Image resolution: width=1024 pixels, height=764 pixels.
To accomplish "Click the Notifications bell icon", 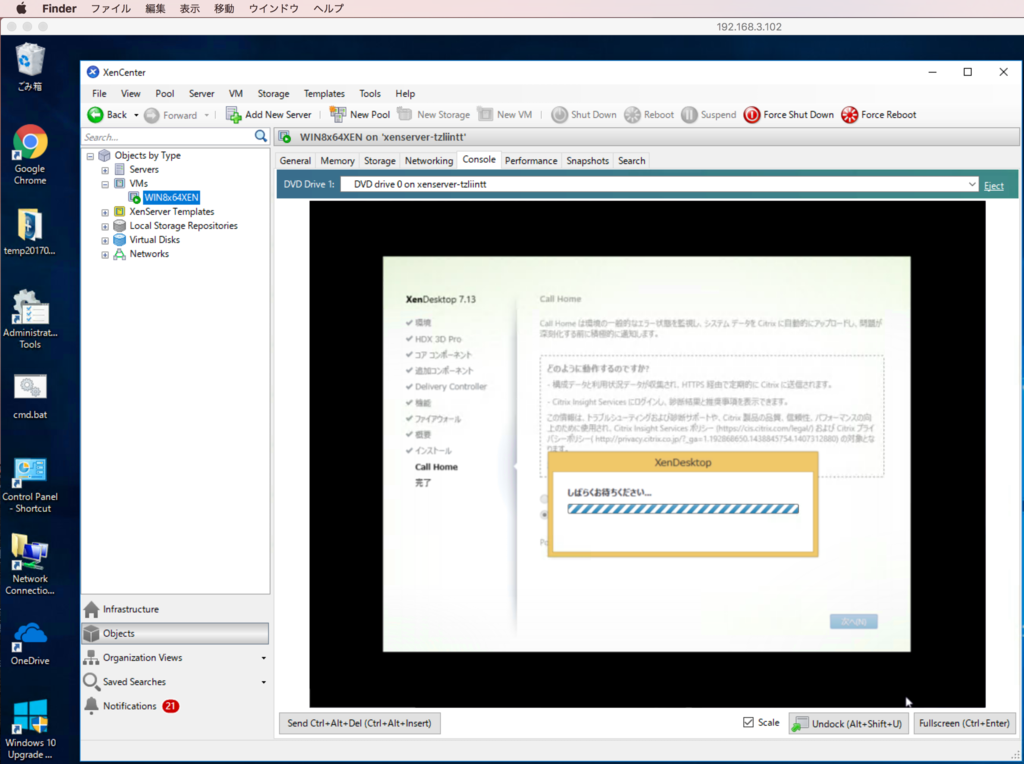I will click(91, 706).
